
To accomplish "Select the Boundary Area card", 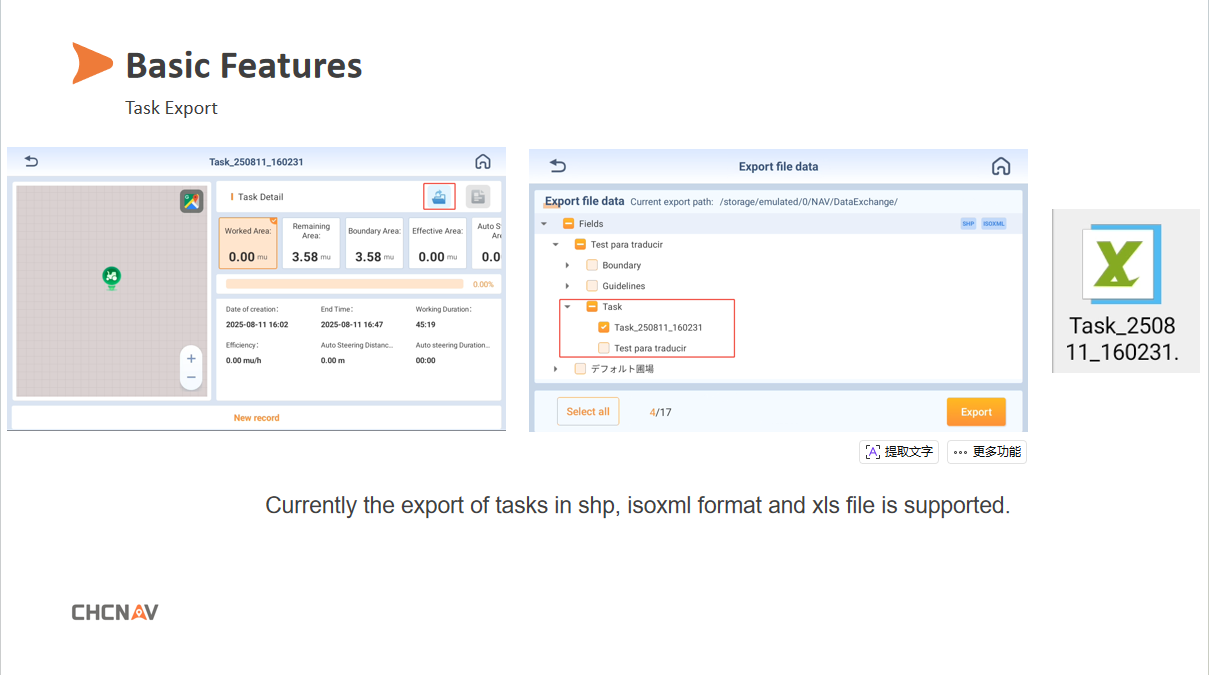I will click(374, 244).
